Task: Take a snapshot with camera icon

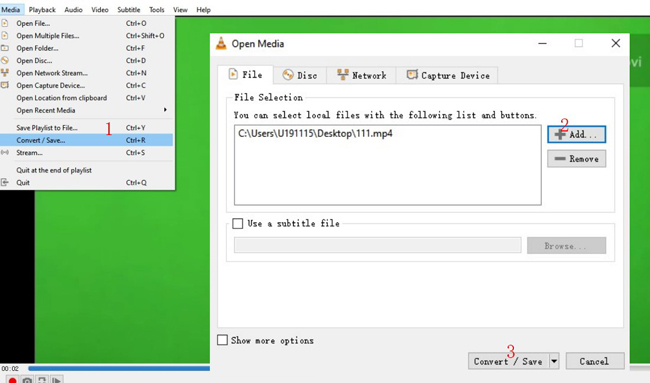Action: coord(27,380)
